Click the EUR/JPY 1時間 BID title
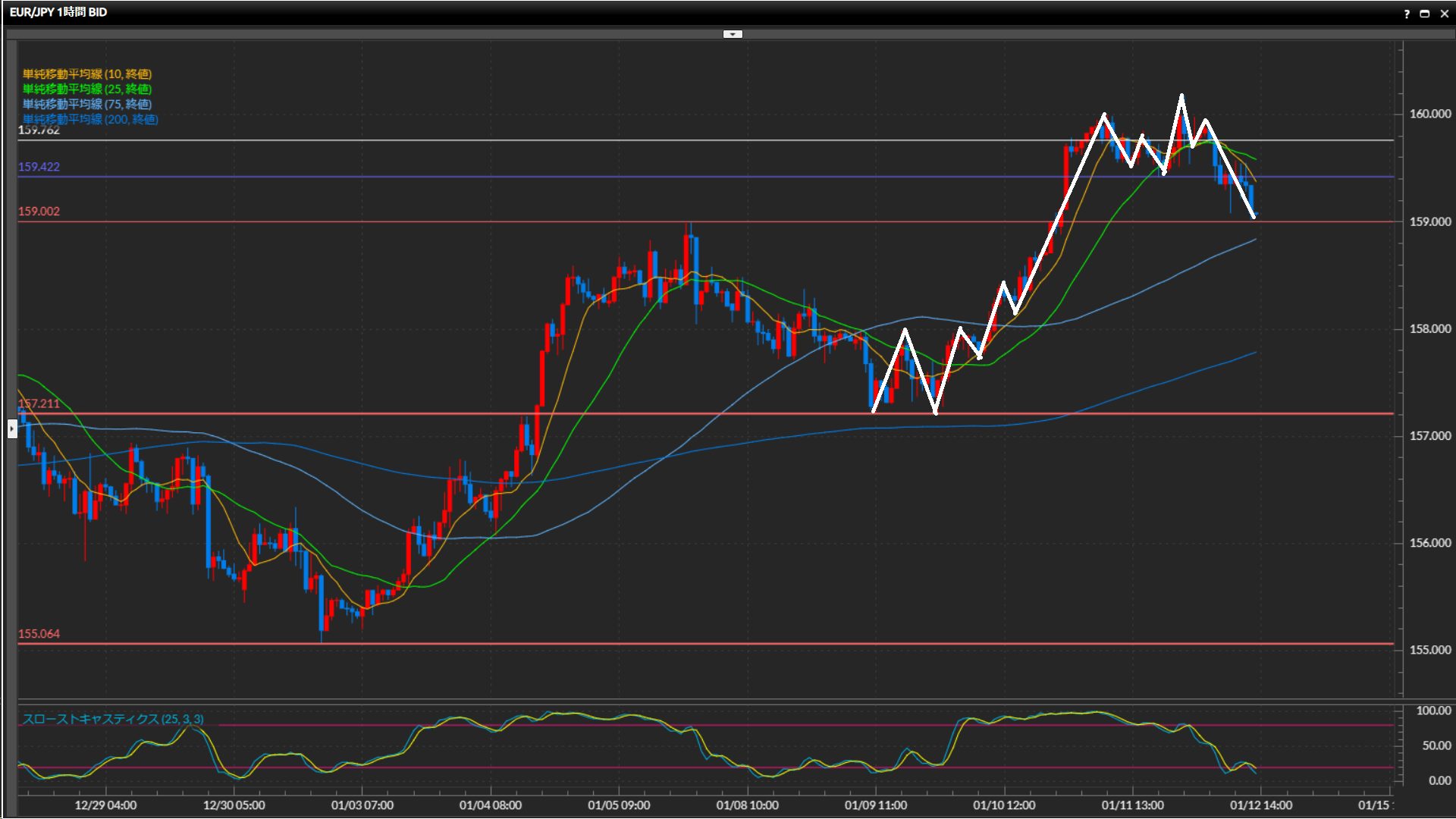The width and height of the screenshot is (1456, 819). point(58,12)
